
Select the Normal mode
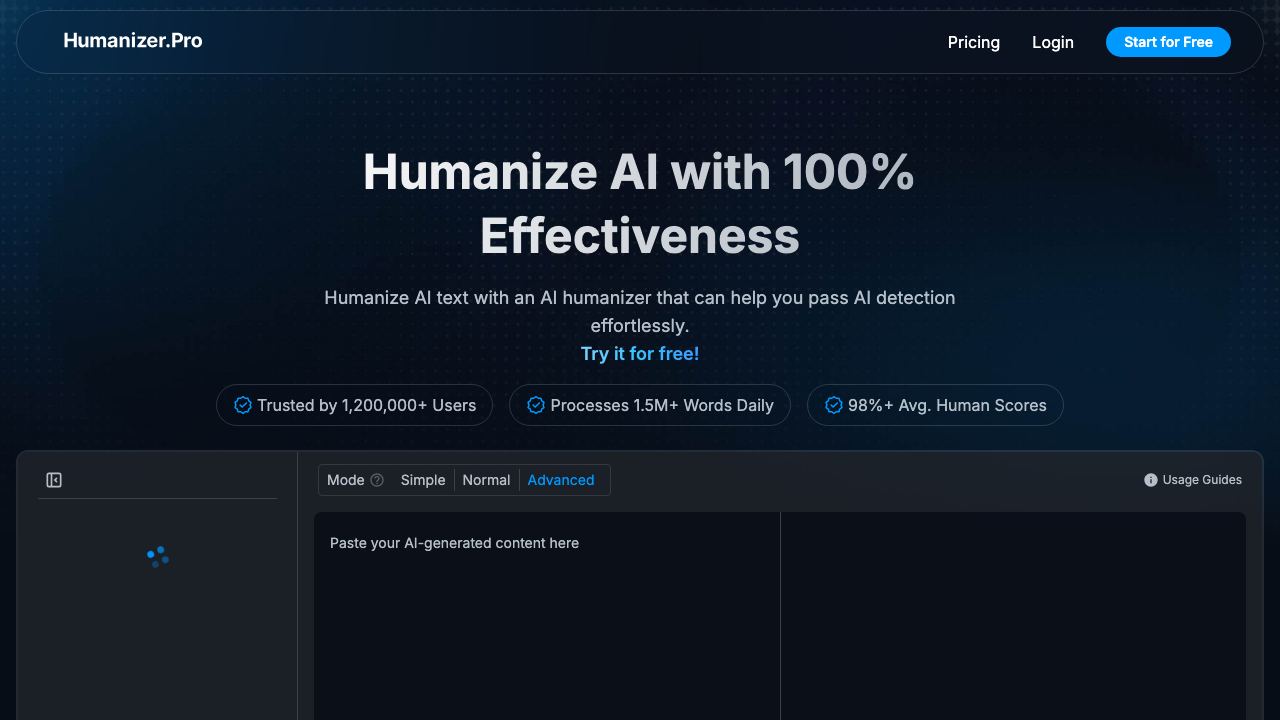click(x=486, y=480)
